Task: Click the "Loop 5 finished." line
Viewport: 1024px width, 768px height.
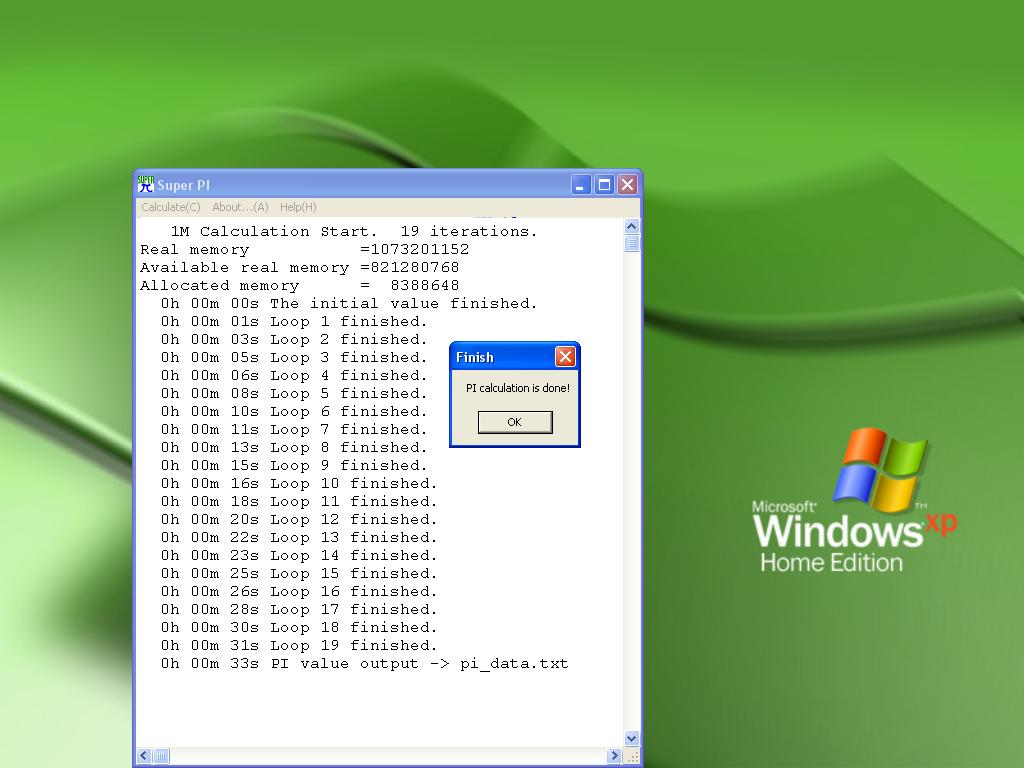Action: pyautogui.click(x=294, y=393)
